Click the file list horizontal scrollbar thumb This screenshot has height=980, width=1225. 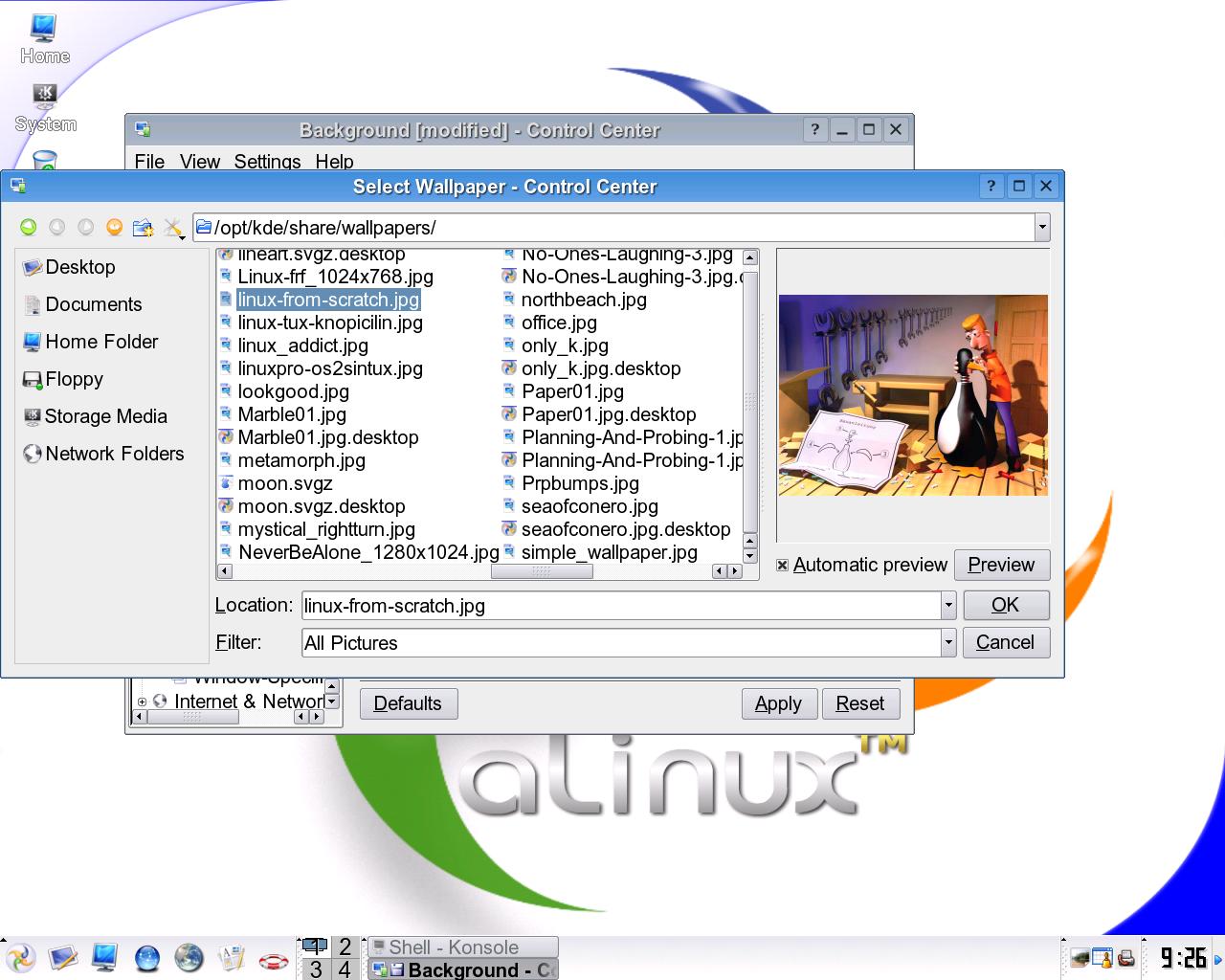coord(542,571)
